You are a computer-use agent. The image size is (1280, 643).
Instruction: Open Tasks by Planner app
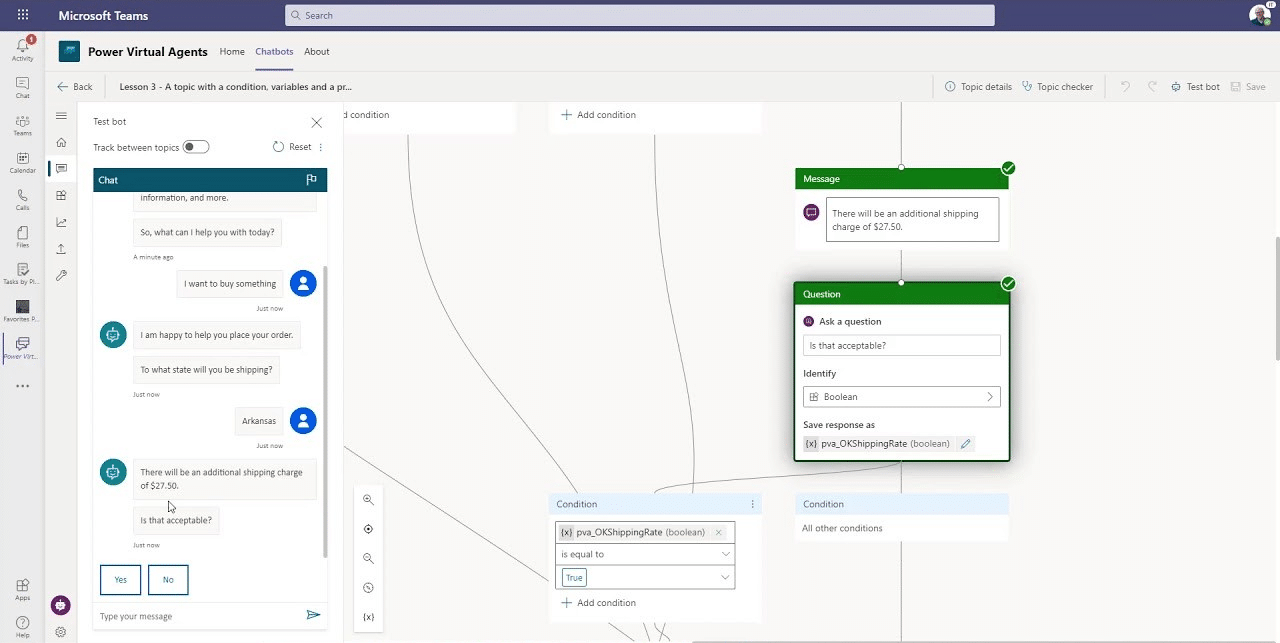pos(22,273)
